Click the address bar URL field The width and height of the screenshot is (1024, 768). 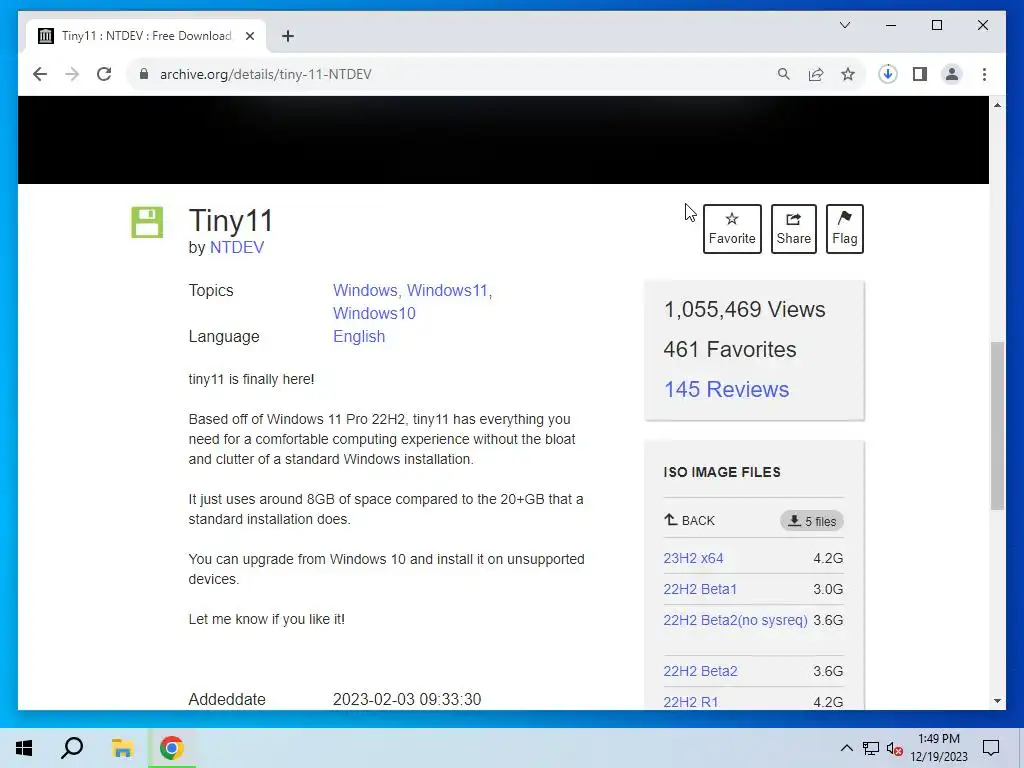point(457,74)
